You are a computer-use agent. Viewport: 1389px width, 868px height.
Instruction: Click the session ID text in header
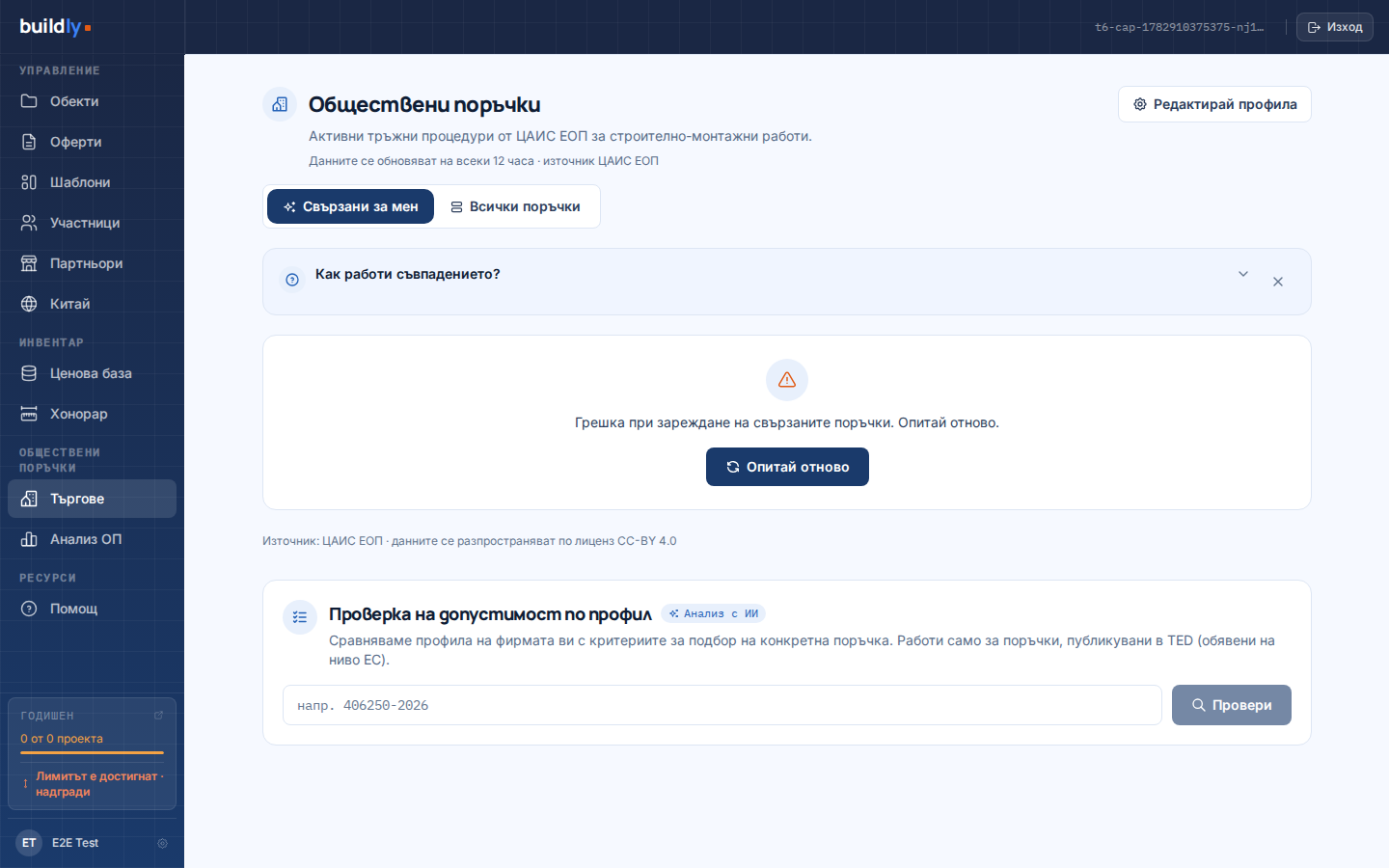coord(1179,27)
